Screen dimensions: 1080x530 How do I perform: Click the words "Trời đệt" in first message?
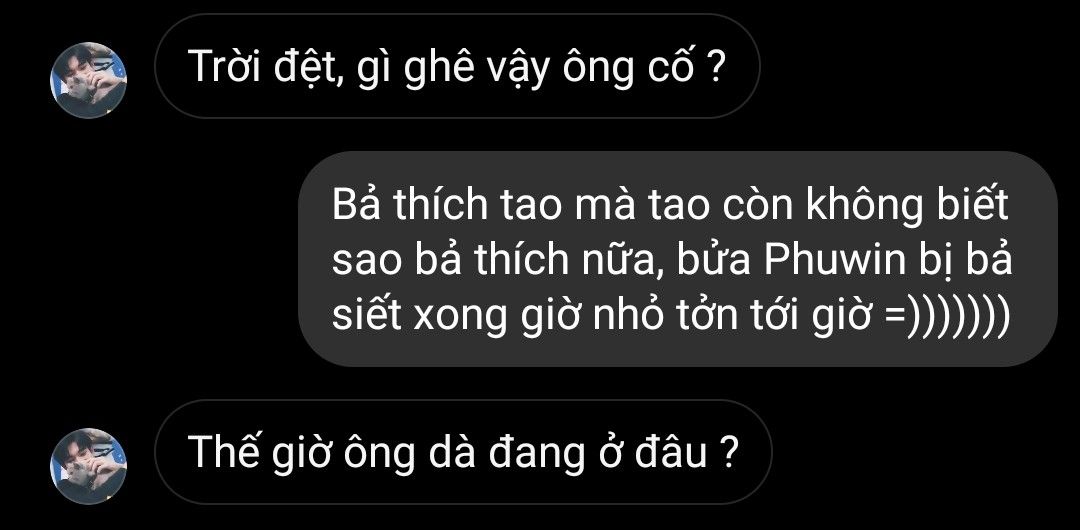pos(266,68)
